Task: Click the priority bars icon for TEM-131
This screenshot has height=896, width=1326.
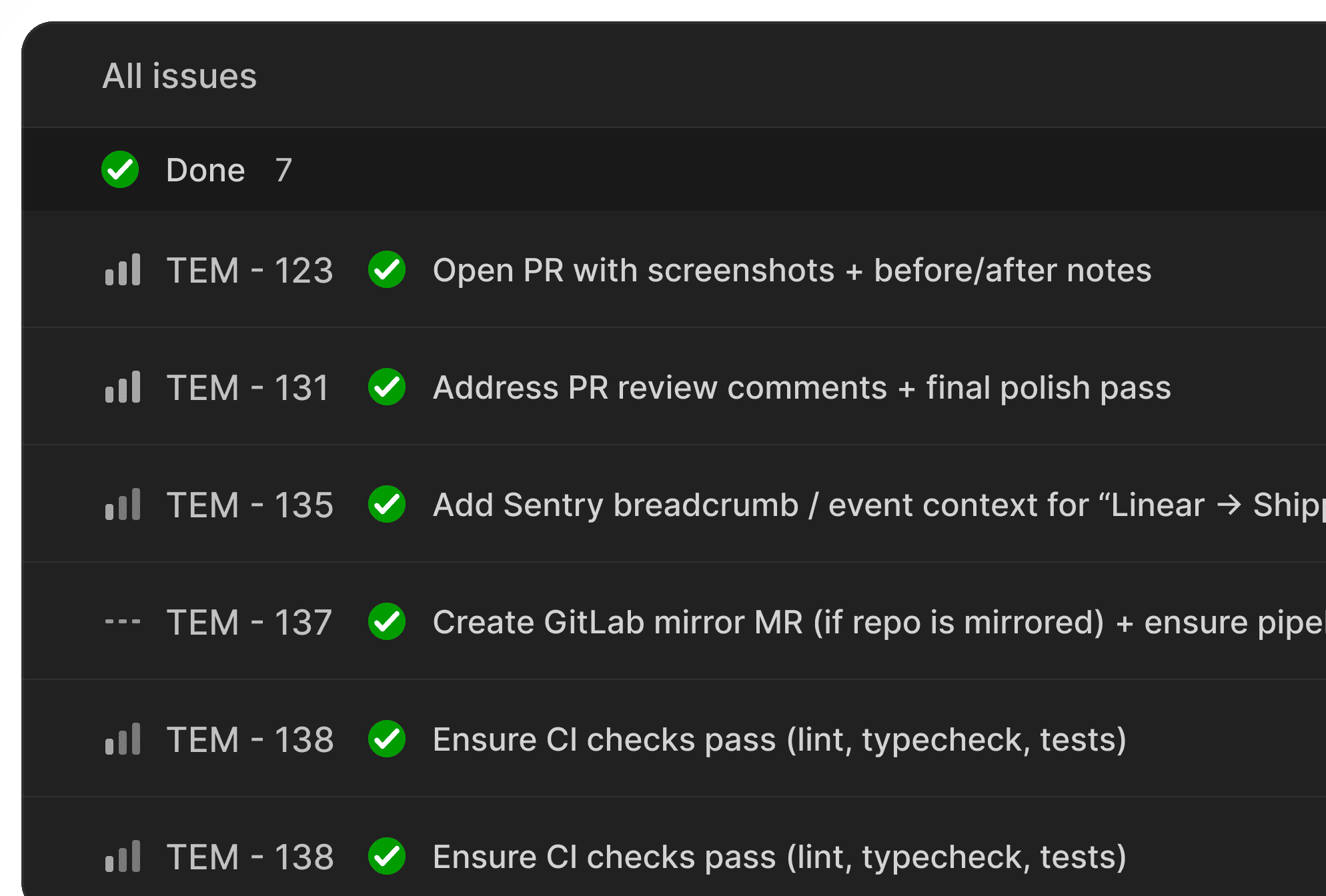Action: coord(123,387)
